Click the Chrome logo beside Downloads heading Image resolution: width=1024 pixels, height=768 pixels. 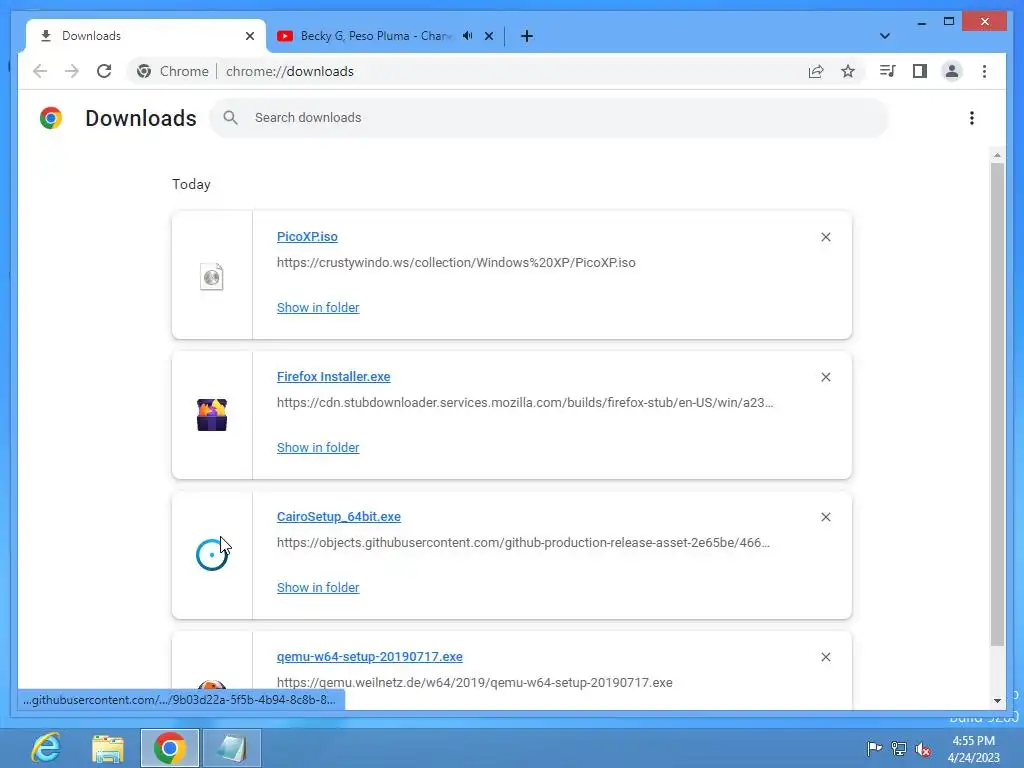[x=51, y=118]
